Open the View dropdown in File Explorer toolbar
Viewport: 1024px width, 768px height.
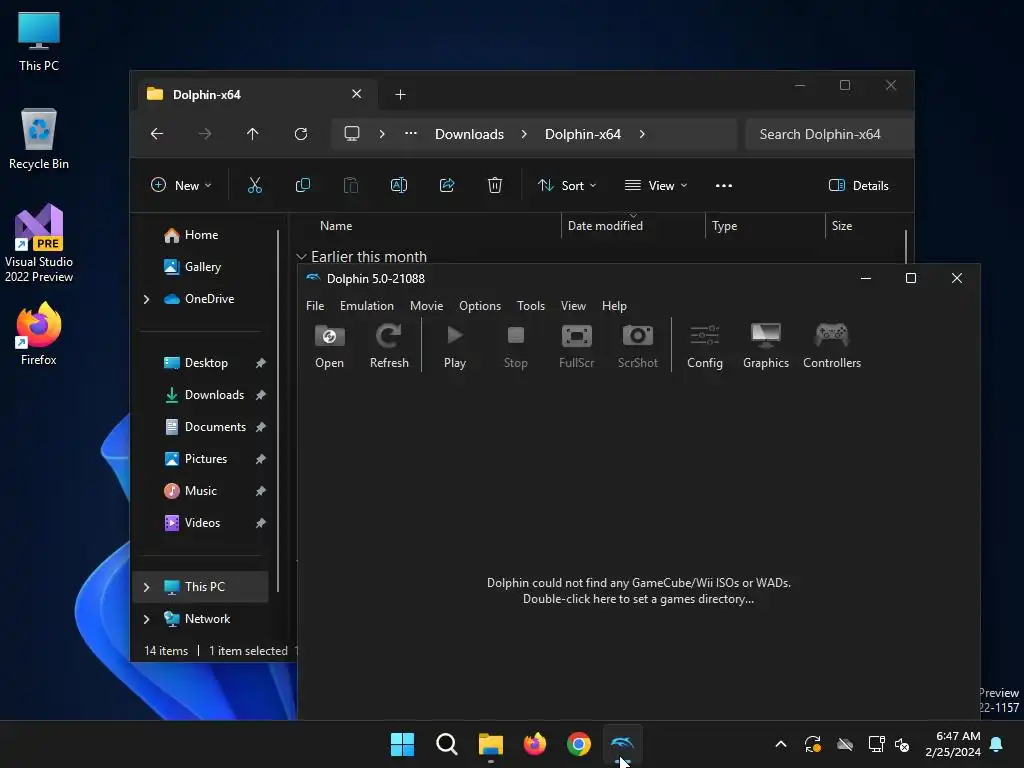[656, 185]
